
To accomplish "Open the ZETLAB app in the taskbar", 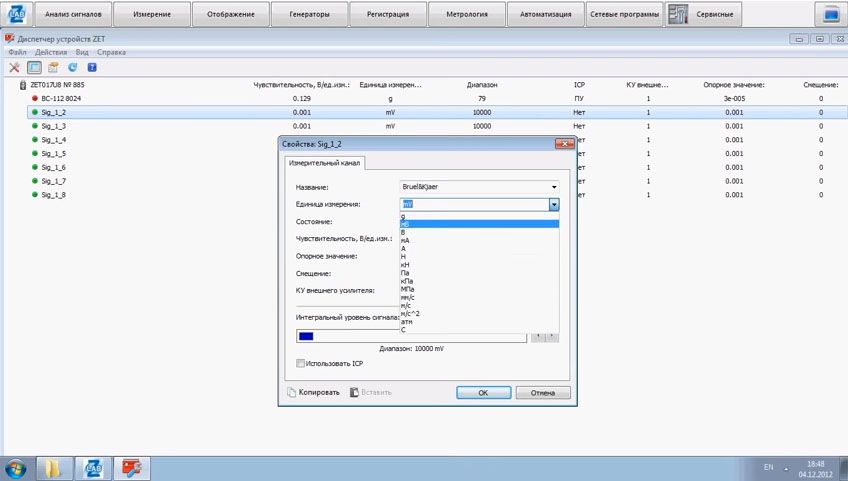I will [93, 468].
